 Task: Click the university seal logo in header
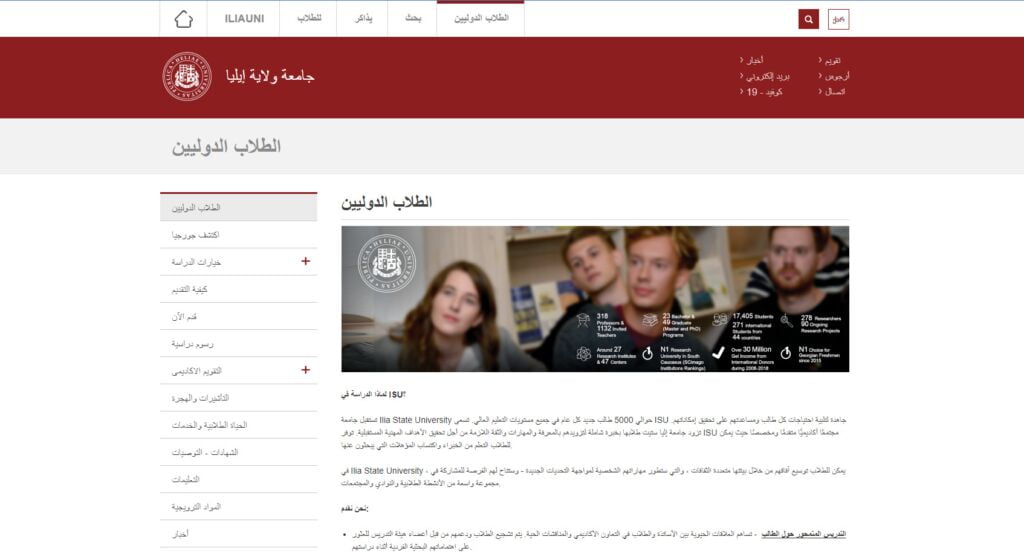point(187,76)
